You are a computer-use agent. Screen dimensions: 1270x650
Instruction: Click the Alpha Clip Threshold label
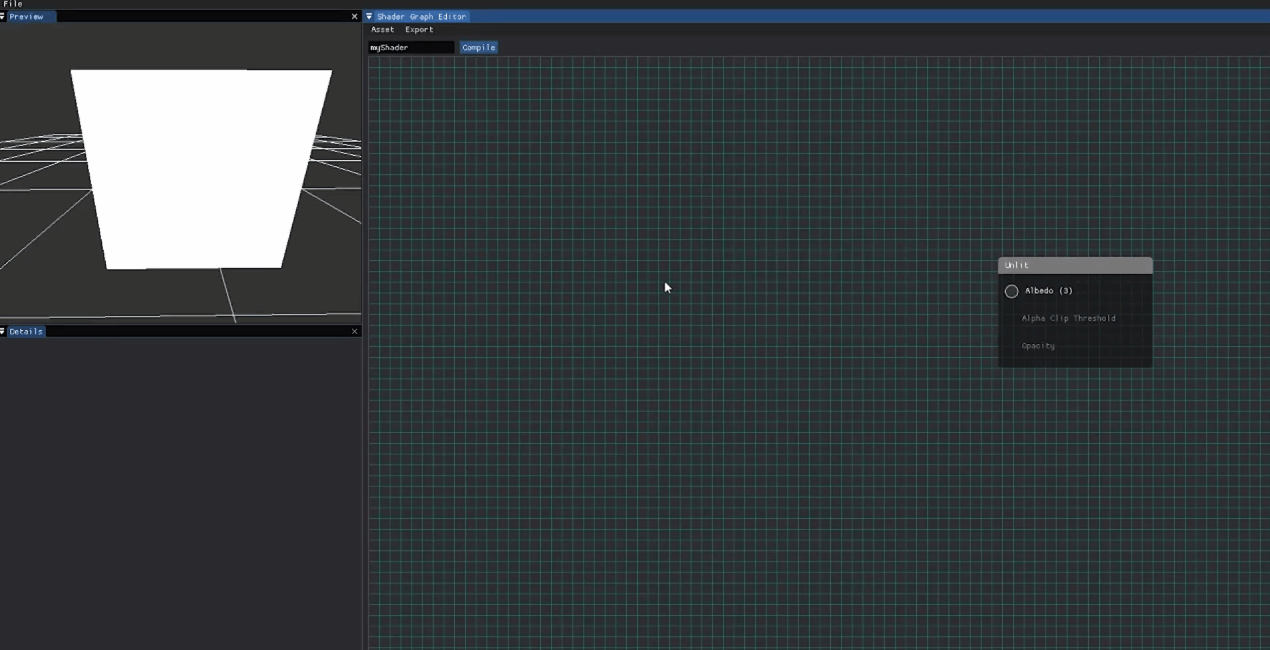point(1068,318)
